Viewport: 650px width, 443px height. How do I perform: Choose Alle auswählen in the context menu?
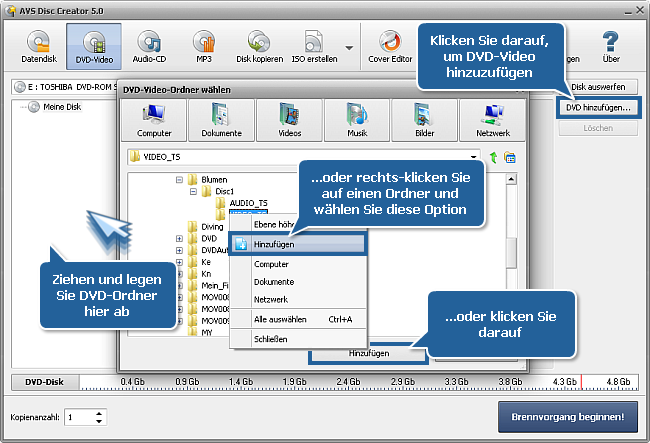coord(297,320)
